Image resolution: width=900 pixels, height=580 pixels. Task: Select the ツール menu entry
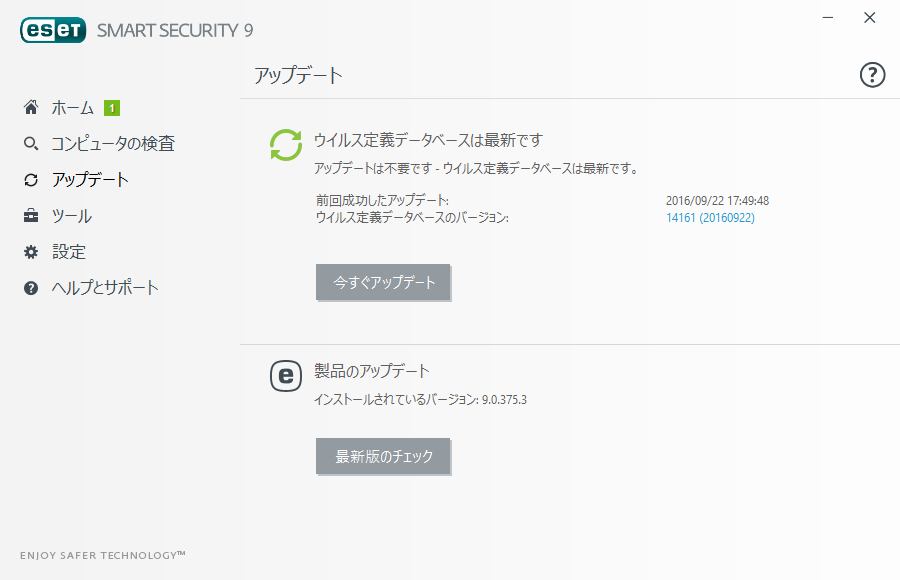tap(72, 216)
